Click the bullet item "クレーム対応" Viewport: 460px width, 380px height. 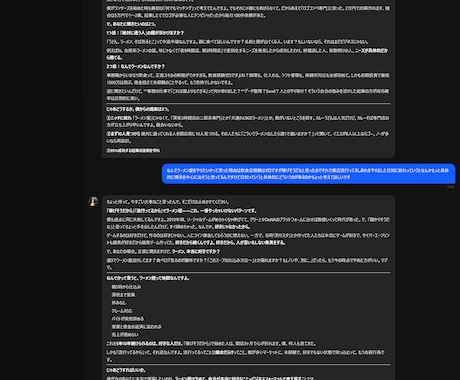tap(122, 311)
